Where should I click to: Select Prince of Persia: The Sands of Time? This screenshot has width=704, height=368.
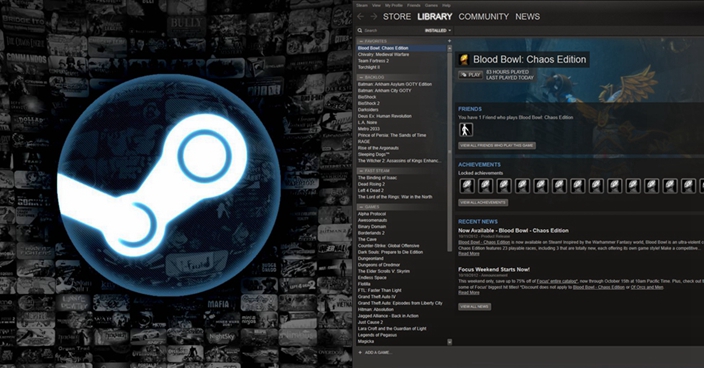[x=392, y=135]
